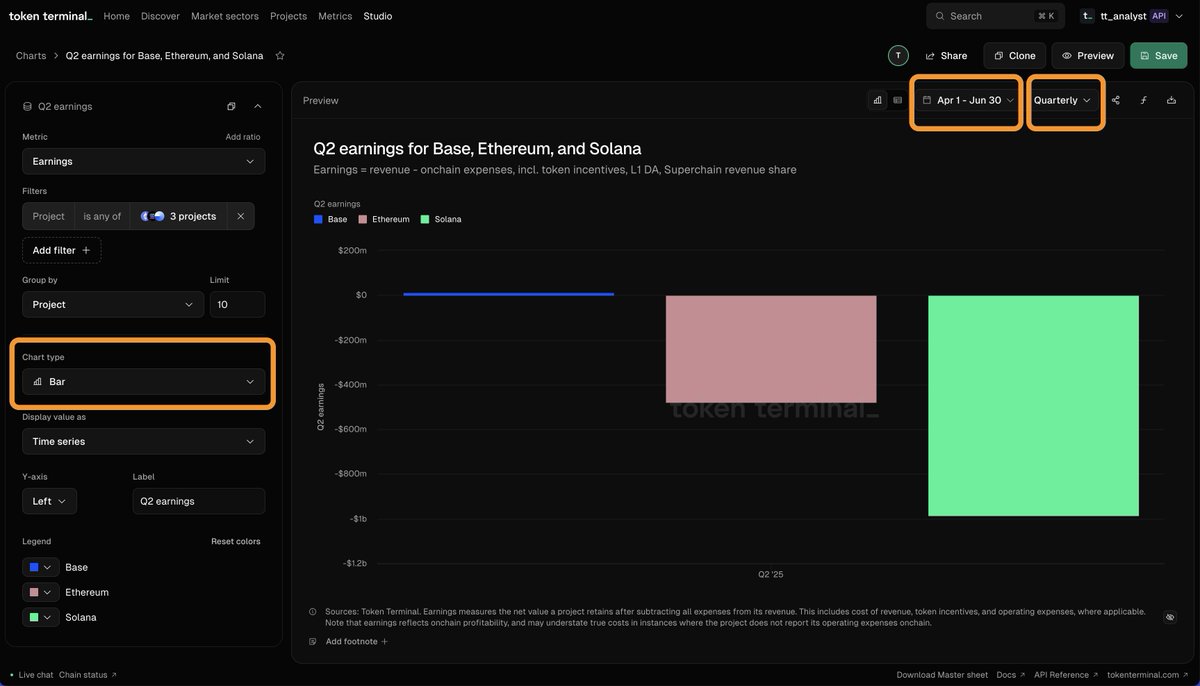This screenshot has height=686, width=1200.
Task: Open Market sectors menu
Action: 225,16
